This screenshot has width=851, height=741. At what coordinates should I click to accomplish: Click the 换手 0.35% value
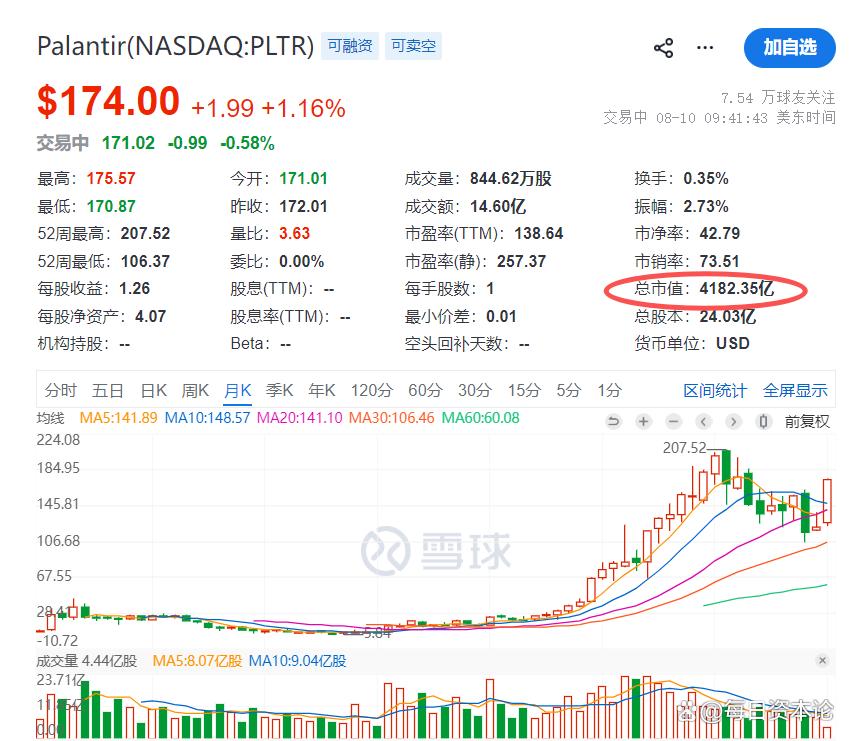pos(706,179)
